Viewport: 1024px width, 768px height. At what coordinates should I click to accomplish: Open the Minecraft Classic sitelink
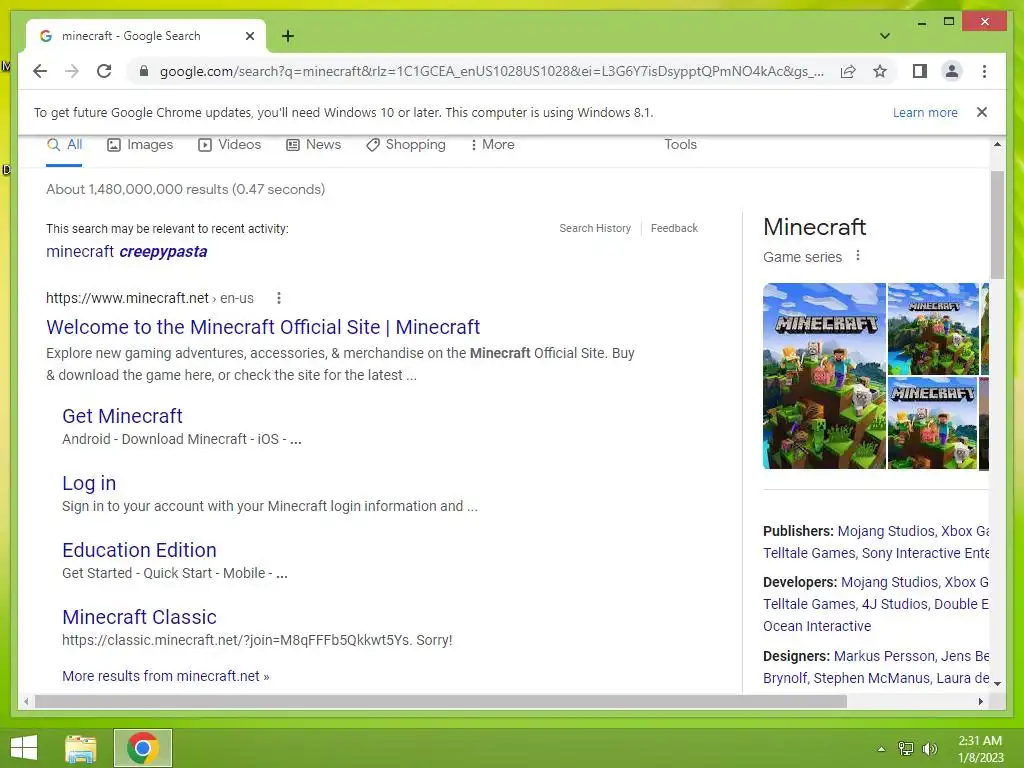point(139,617)
